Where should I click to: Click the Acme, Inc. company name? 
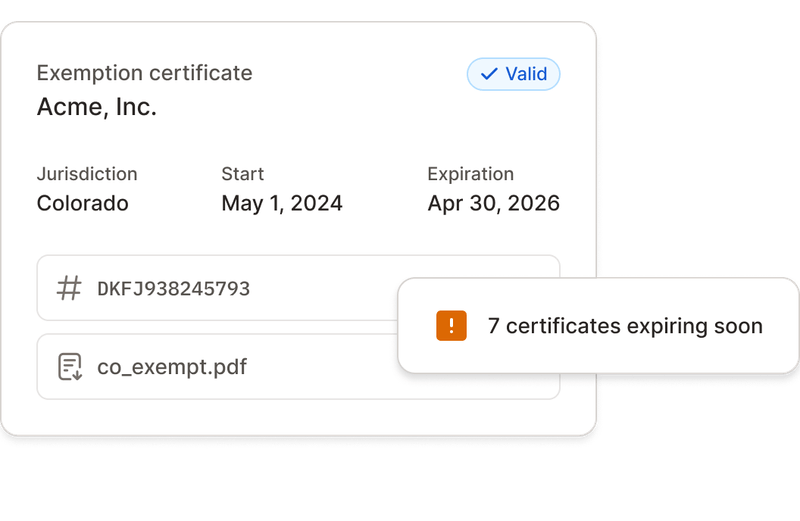coord(96,107)
